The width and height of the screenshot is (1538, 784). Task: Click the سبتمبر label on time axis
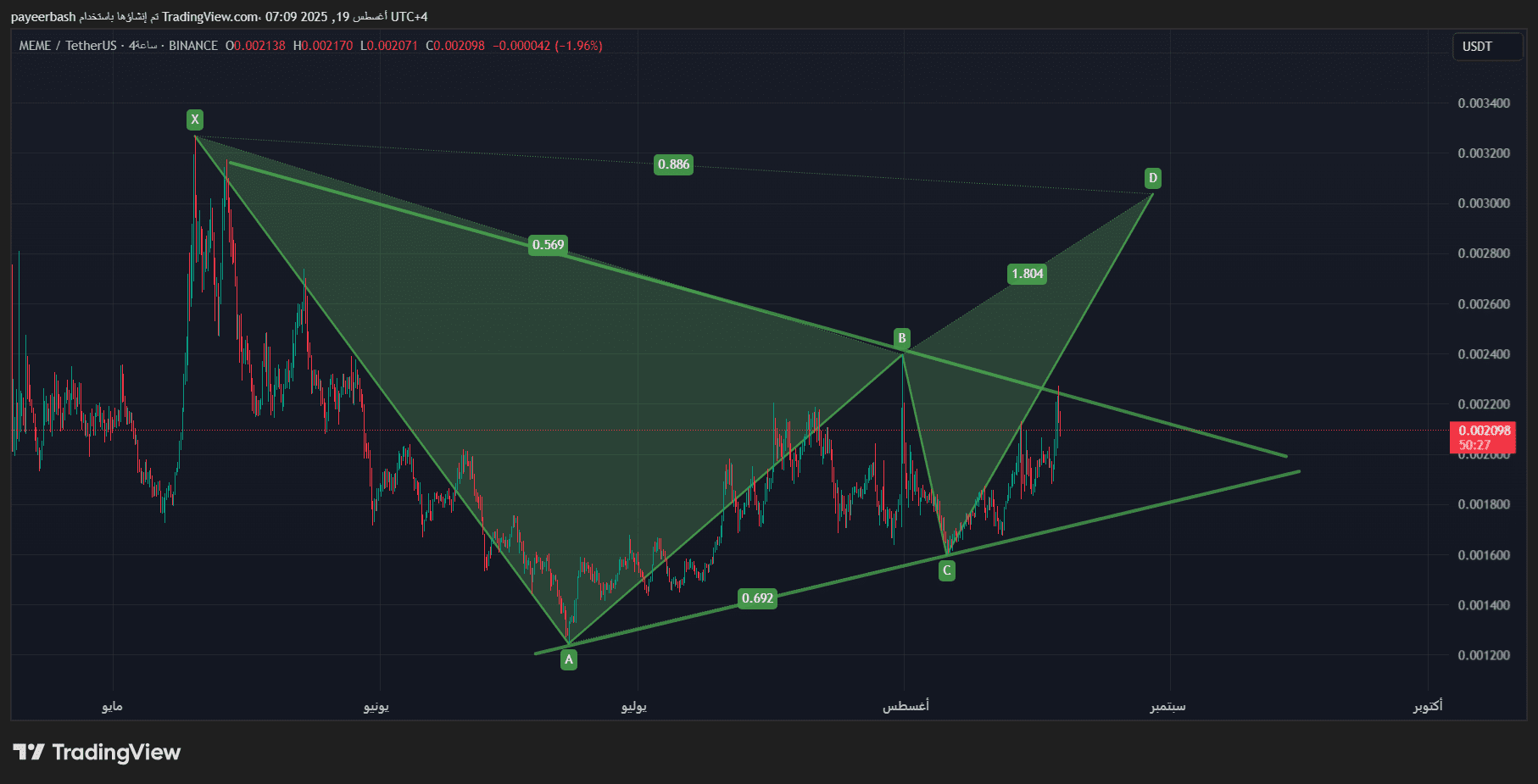click(1167, 706)
